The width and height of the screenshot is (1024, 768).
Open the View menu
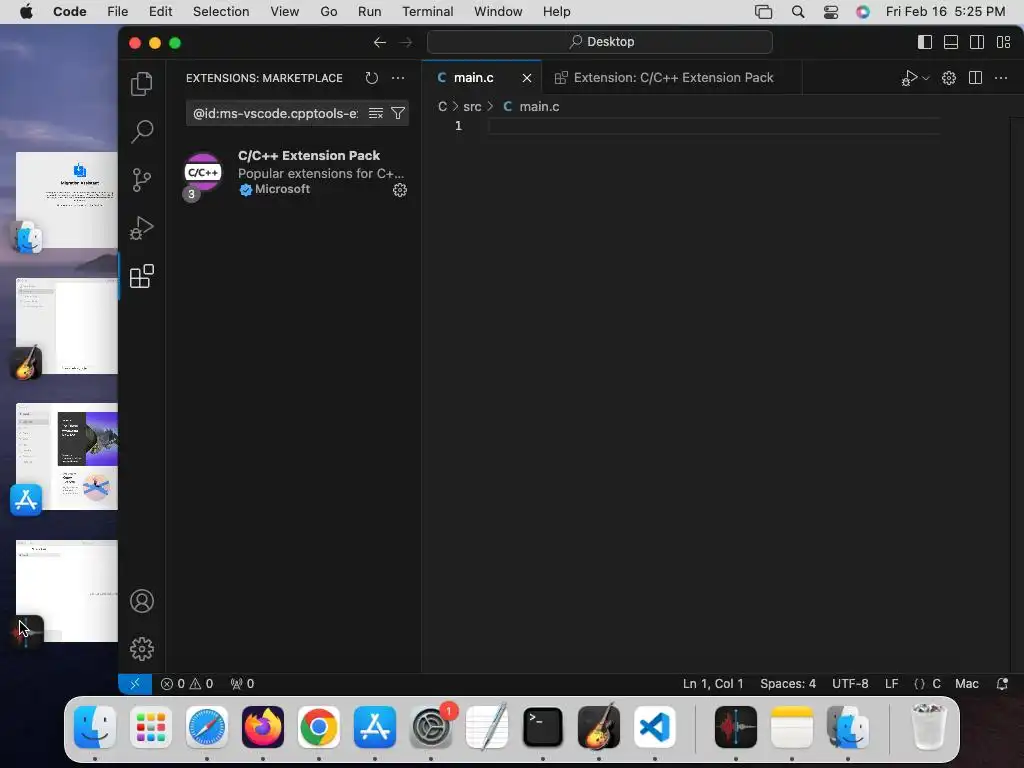pyautogui.click(x=285, y=12)
